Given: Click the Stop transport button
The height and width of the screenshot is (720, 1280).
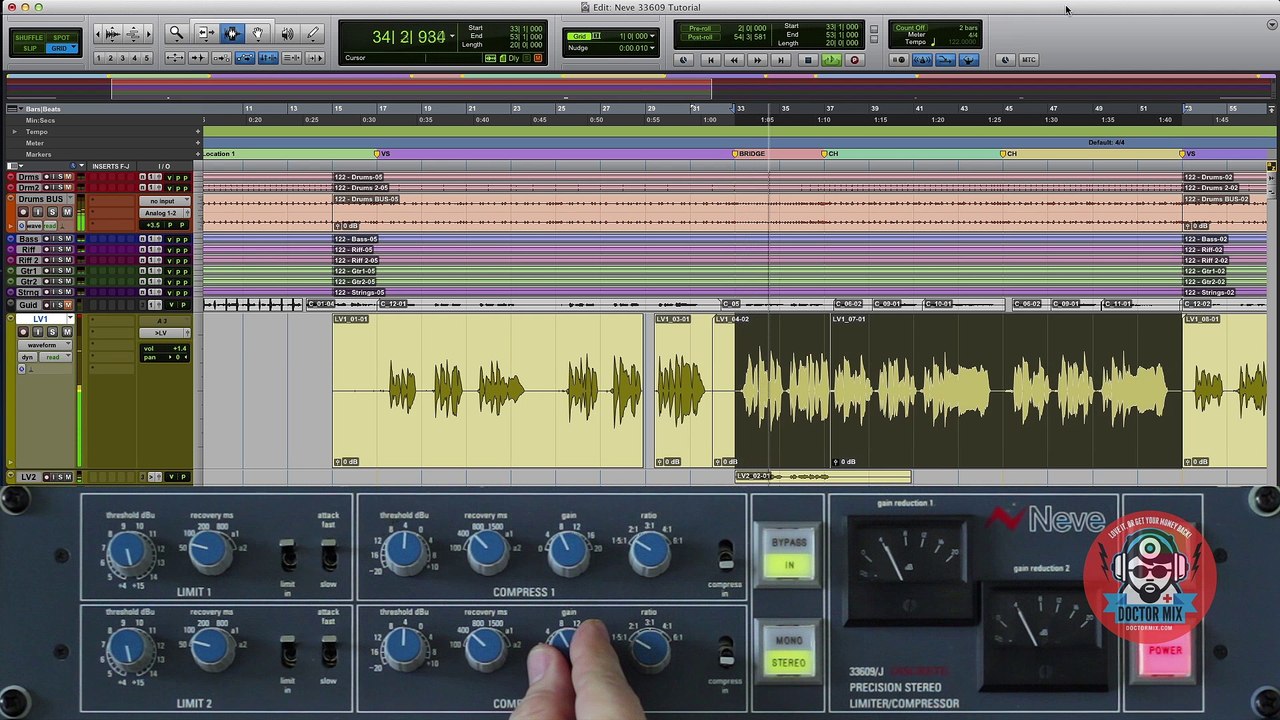Looking at the screenshot, I should (x=808, y=60).
